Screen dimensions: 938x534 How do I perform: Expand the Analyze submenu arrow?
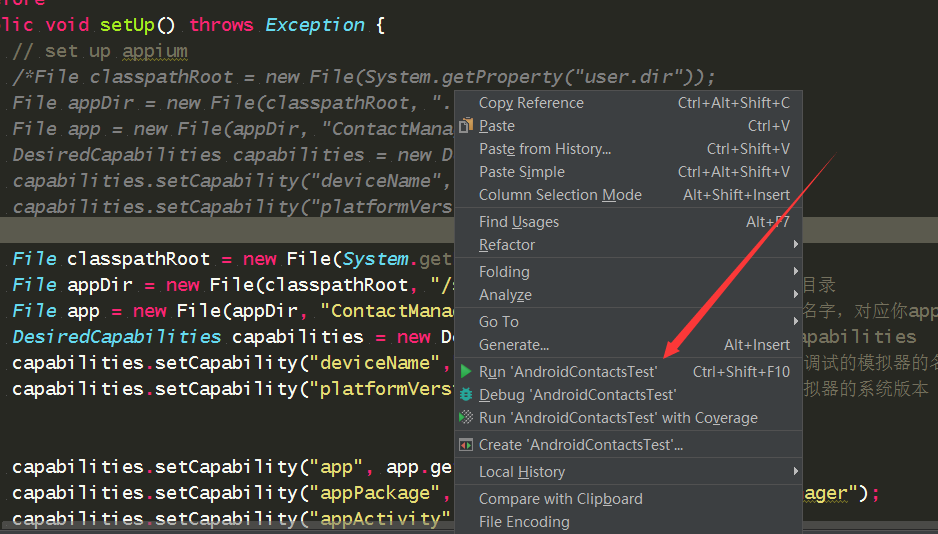(x=795, y=294)
